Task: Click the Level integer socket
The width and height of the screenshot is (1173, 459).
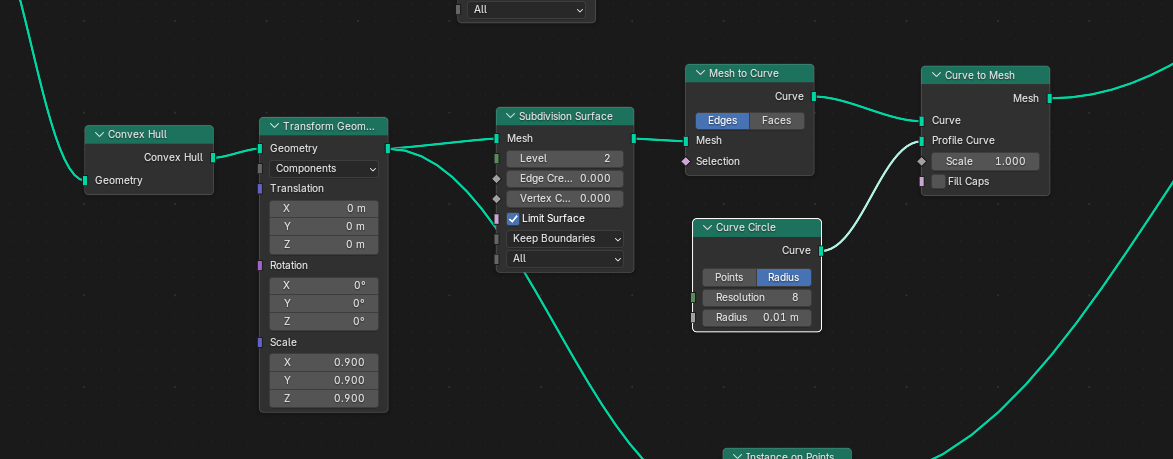Action: [496, 158]
